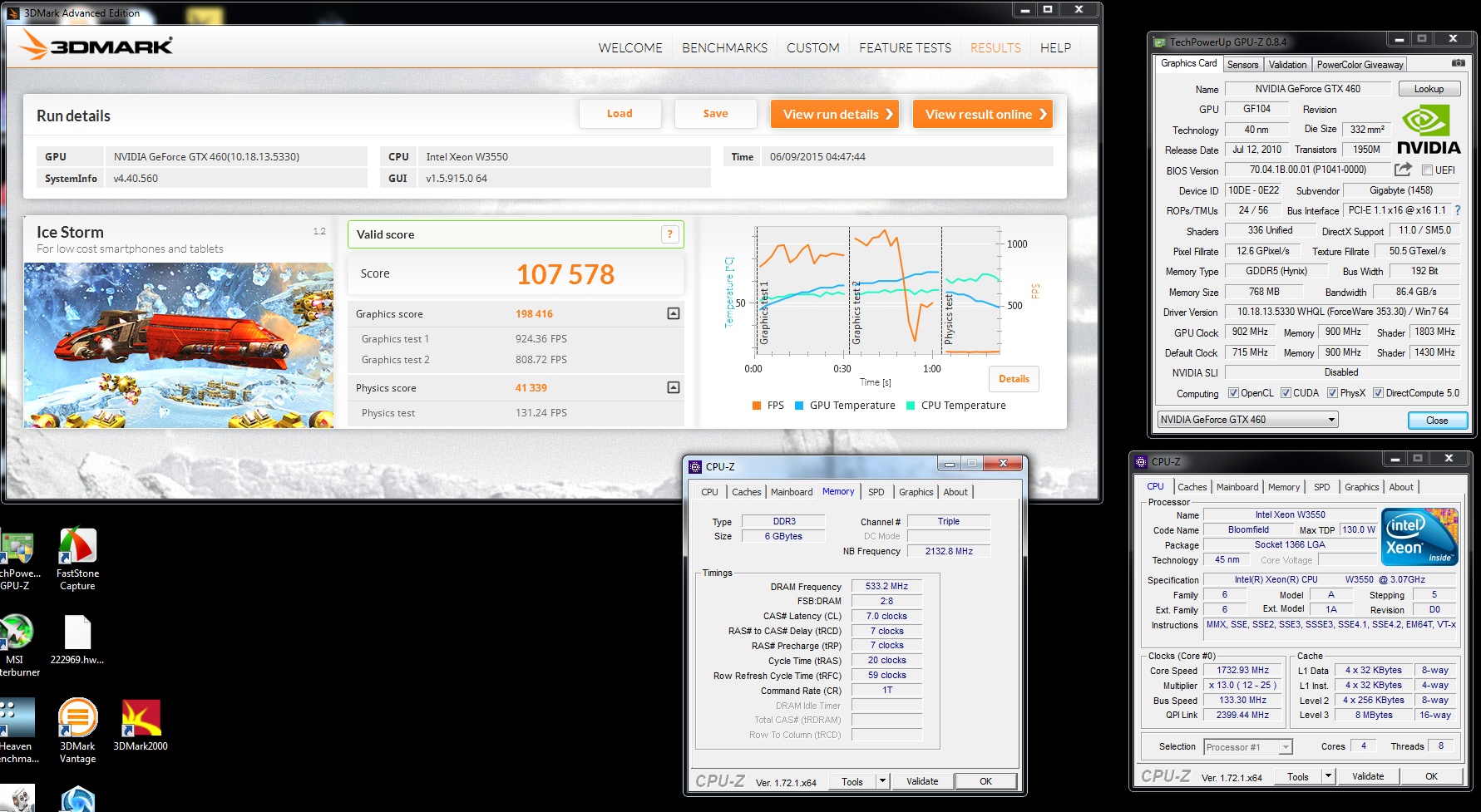
Task: Click the DRAM Frequency value field
Action: [x=886, y=586]
